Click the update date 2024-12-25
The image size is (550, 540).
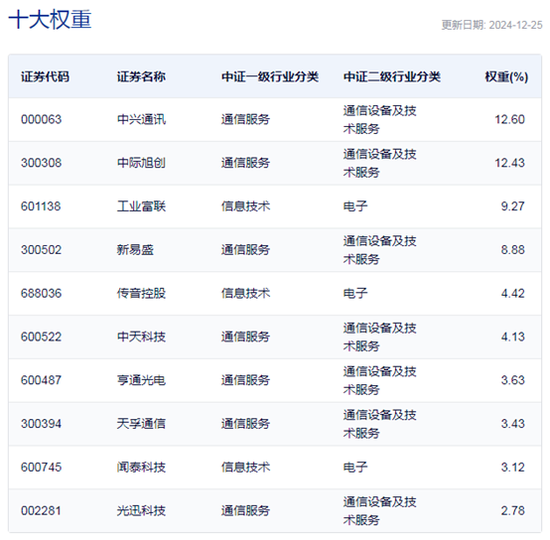(x=516, y=25)
